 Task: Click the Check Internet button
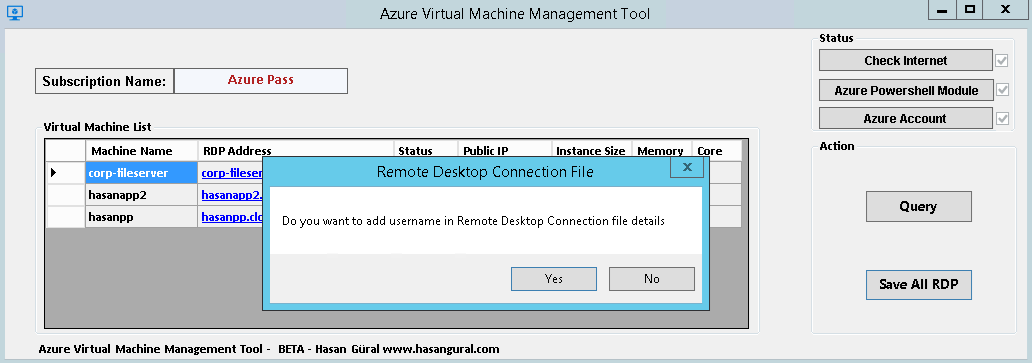[x=906, y=60]
